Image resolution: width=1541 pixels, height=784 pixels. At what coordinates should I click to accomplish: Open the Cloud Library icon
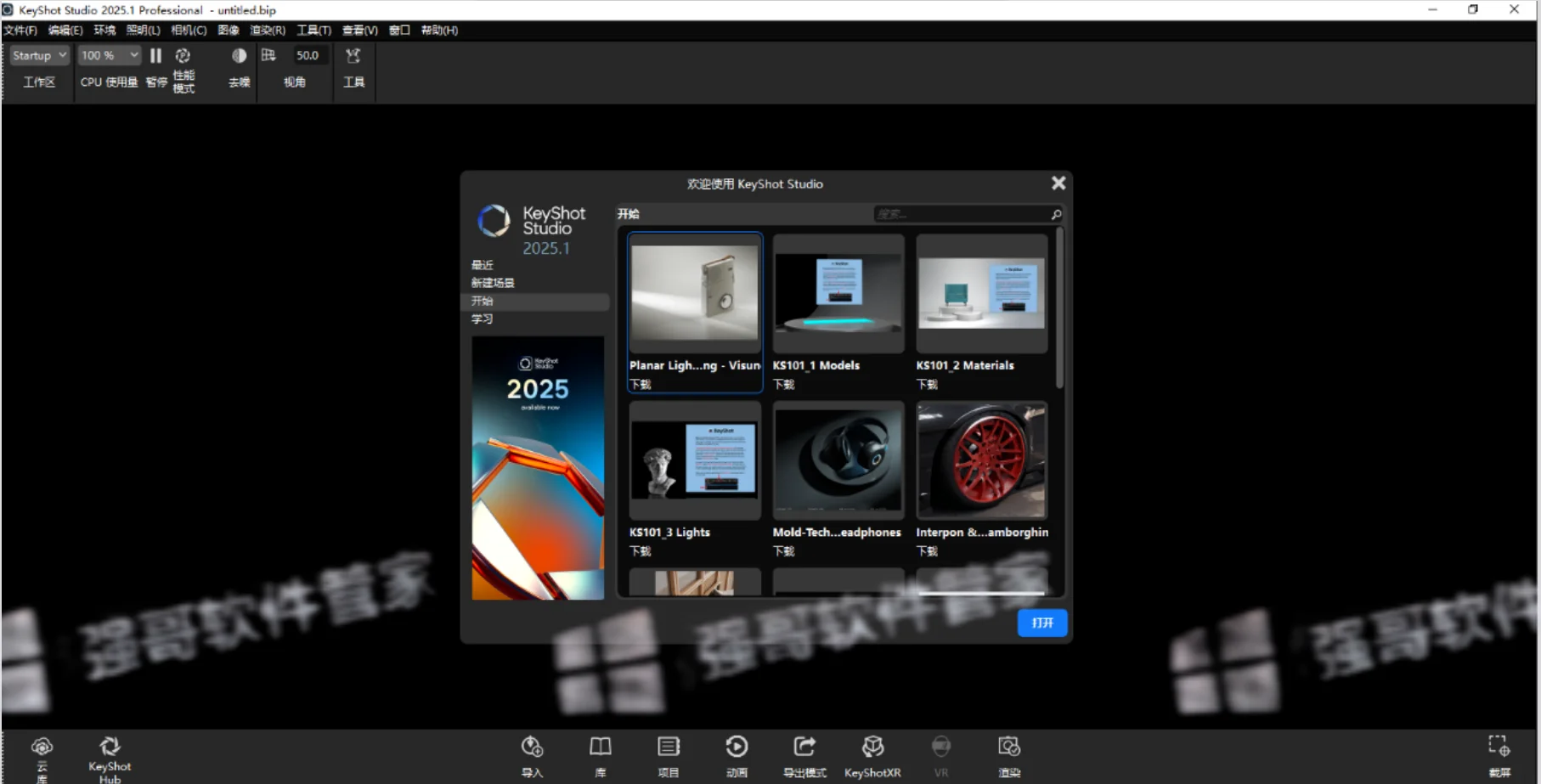click(x=42, y=747)
